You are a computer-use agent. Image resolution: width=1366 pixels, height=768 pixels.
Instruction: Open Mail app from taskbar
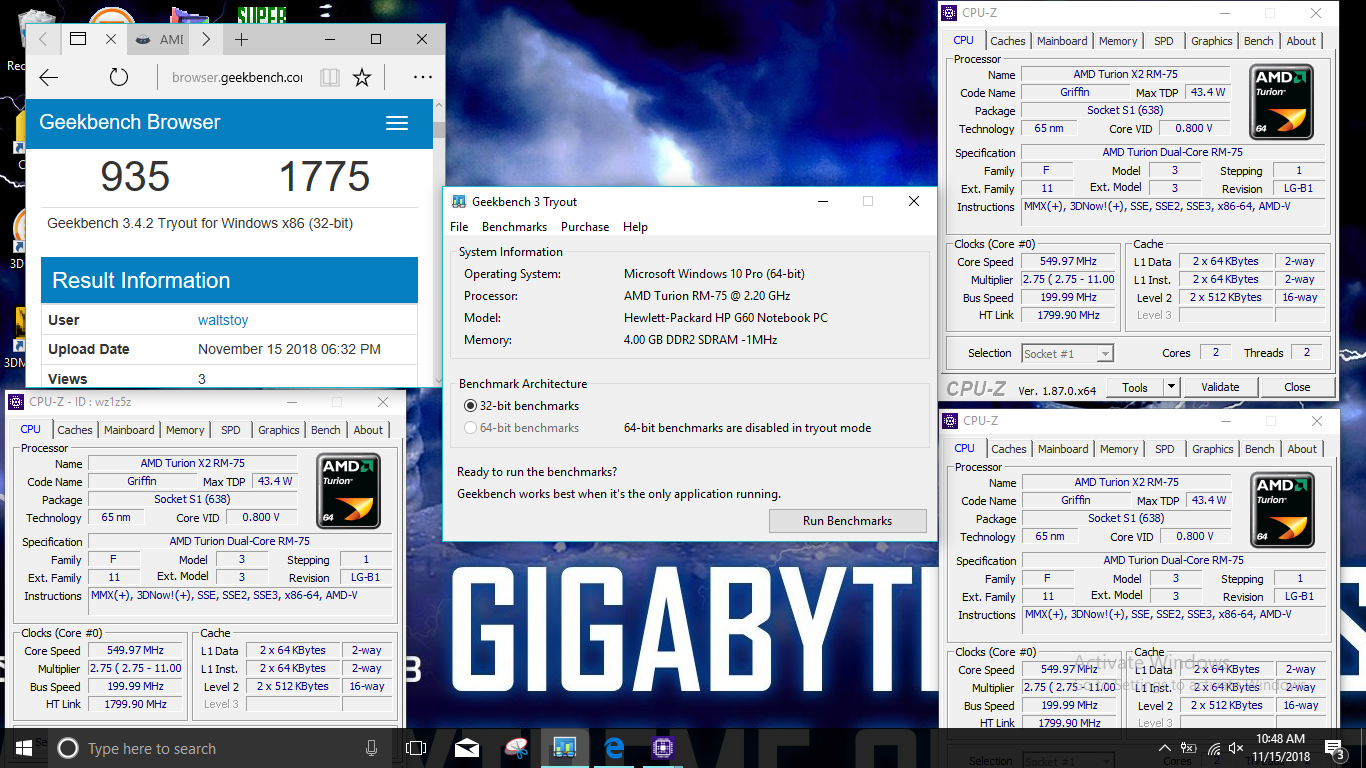coord(466,748)
